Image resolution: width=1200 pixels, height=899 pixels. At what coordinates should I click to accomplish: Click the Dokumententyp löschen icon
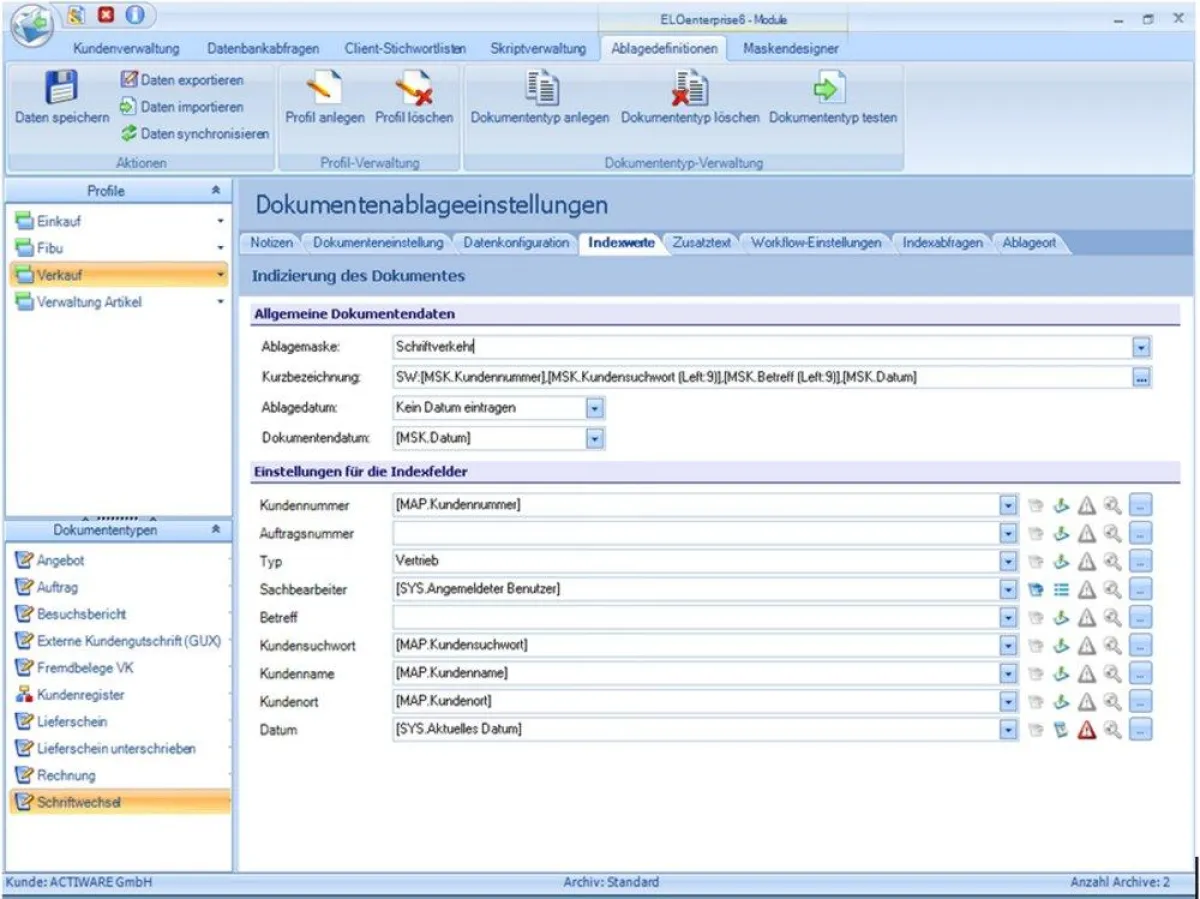690,88
